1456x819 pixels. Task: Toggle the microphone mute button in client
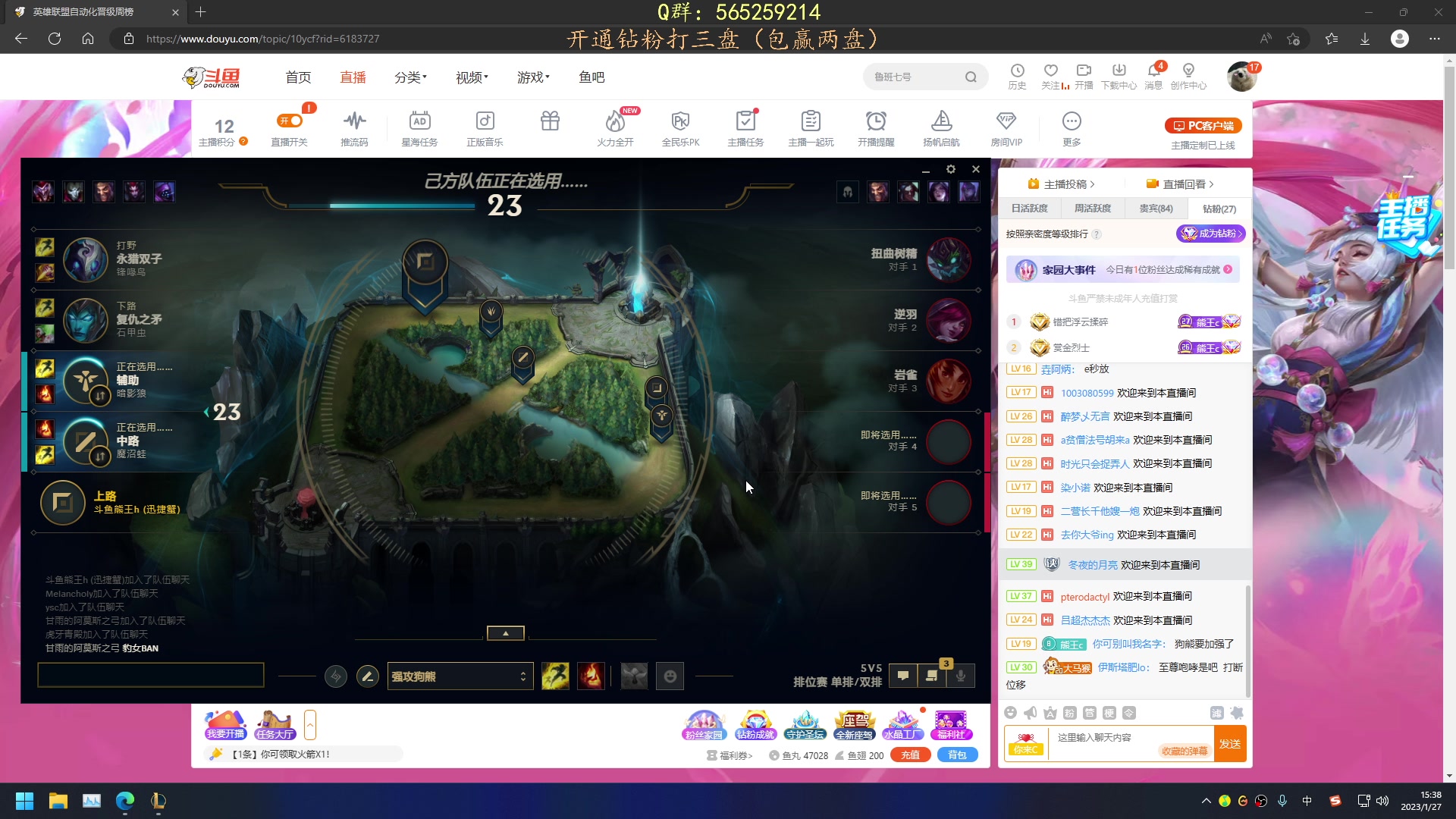[961, 676]
